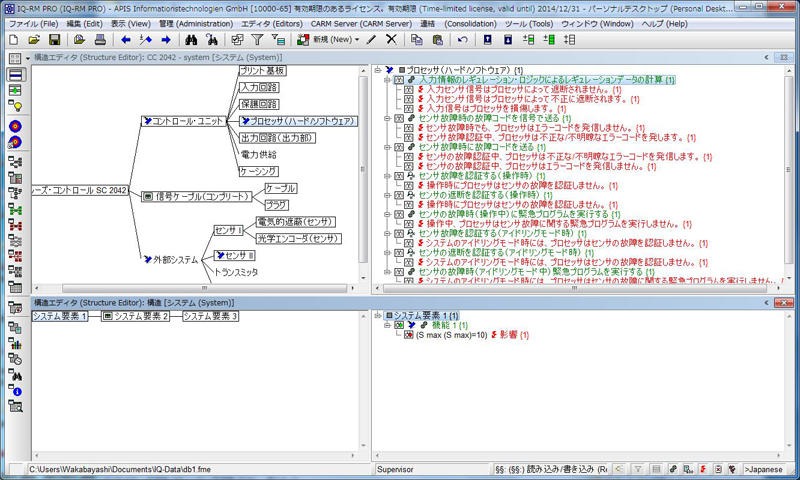Click the green link icon in the status bar
This screenshot has width=800, height=480.
click(x=672, y=469)
